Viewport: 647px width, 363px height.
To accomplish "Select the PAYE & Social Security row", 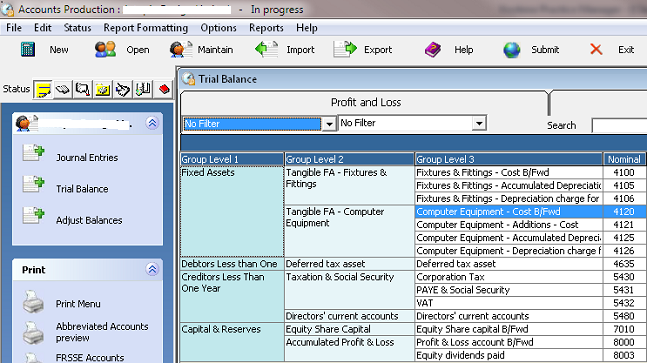I will point(531,290).
